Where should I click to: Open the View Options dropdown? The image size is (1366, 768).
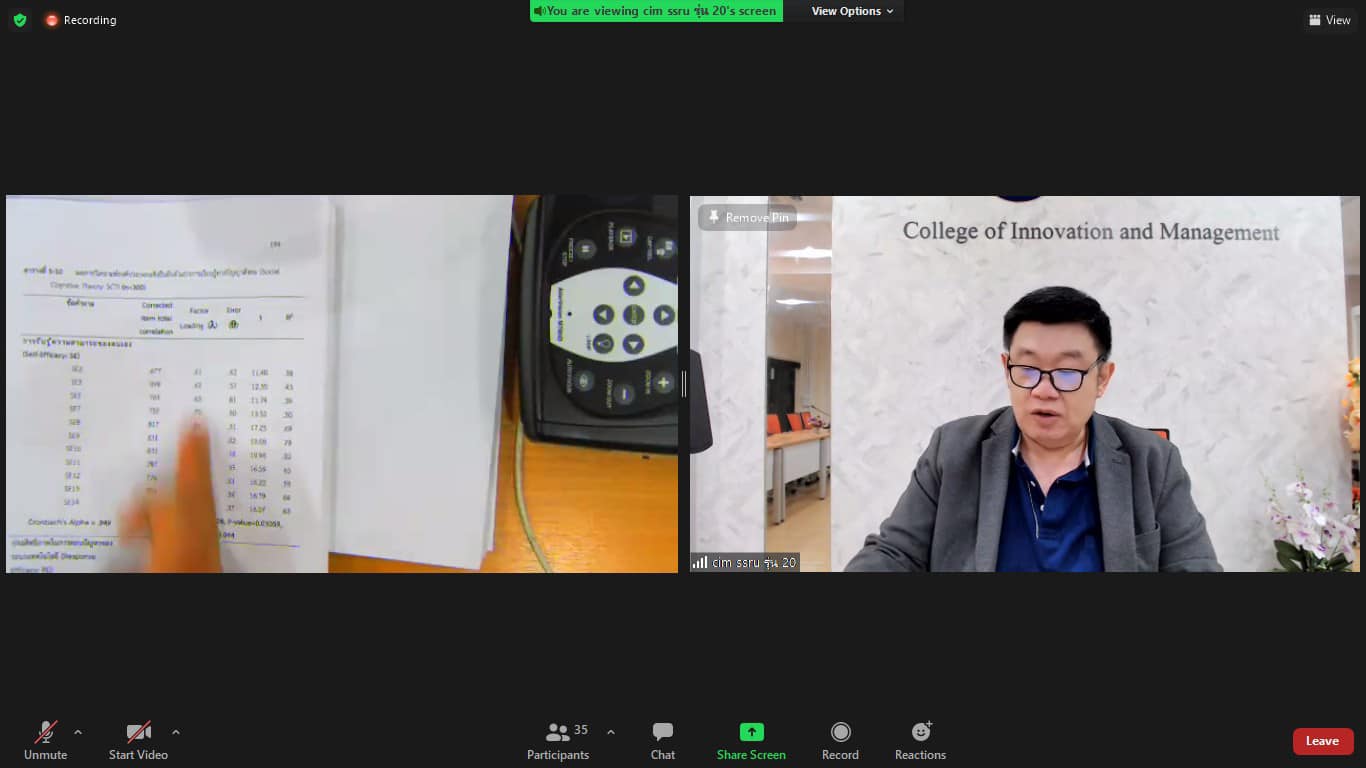coord(852,11)
